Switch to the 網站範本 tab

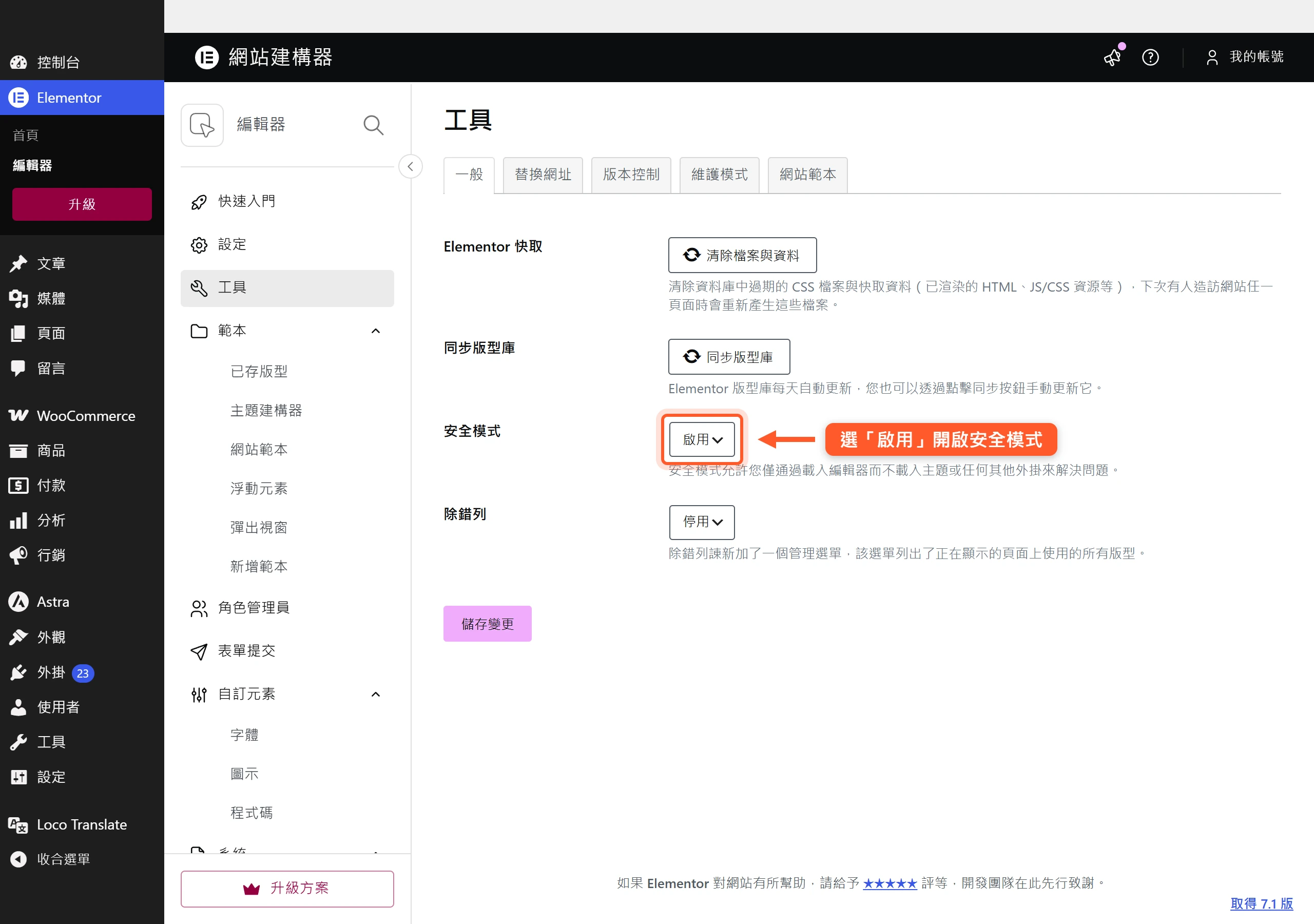coord(807,175)
